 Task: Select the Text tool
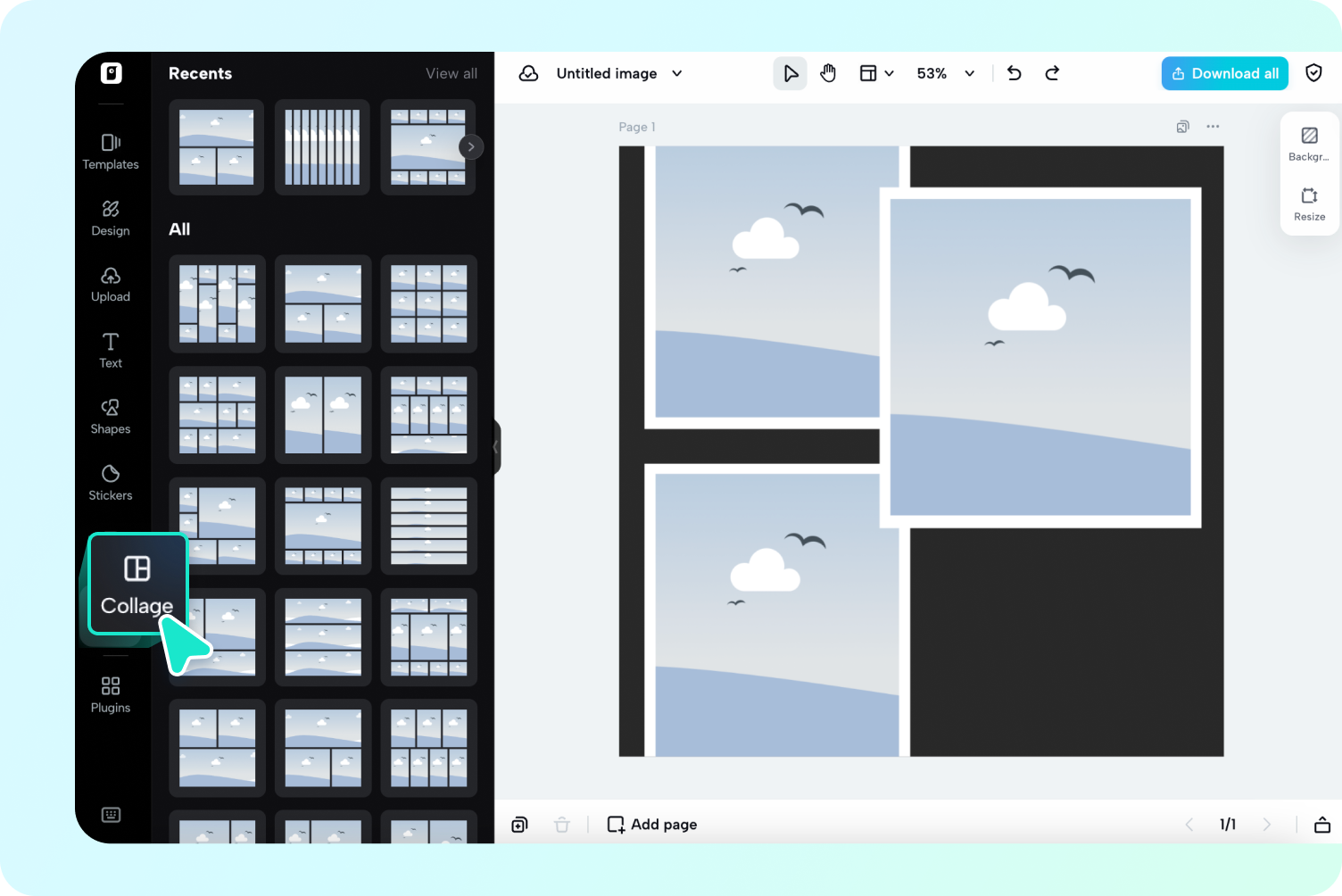pyautogui.click(x=111, y=350)
